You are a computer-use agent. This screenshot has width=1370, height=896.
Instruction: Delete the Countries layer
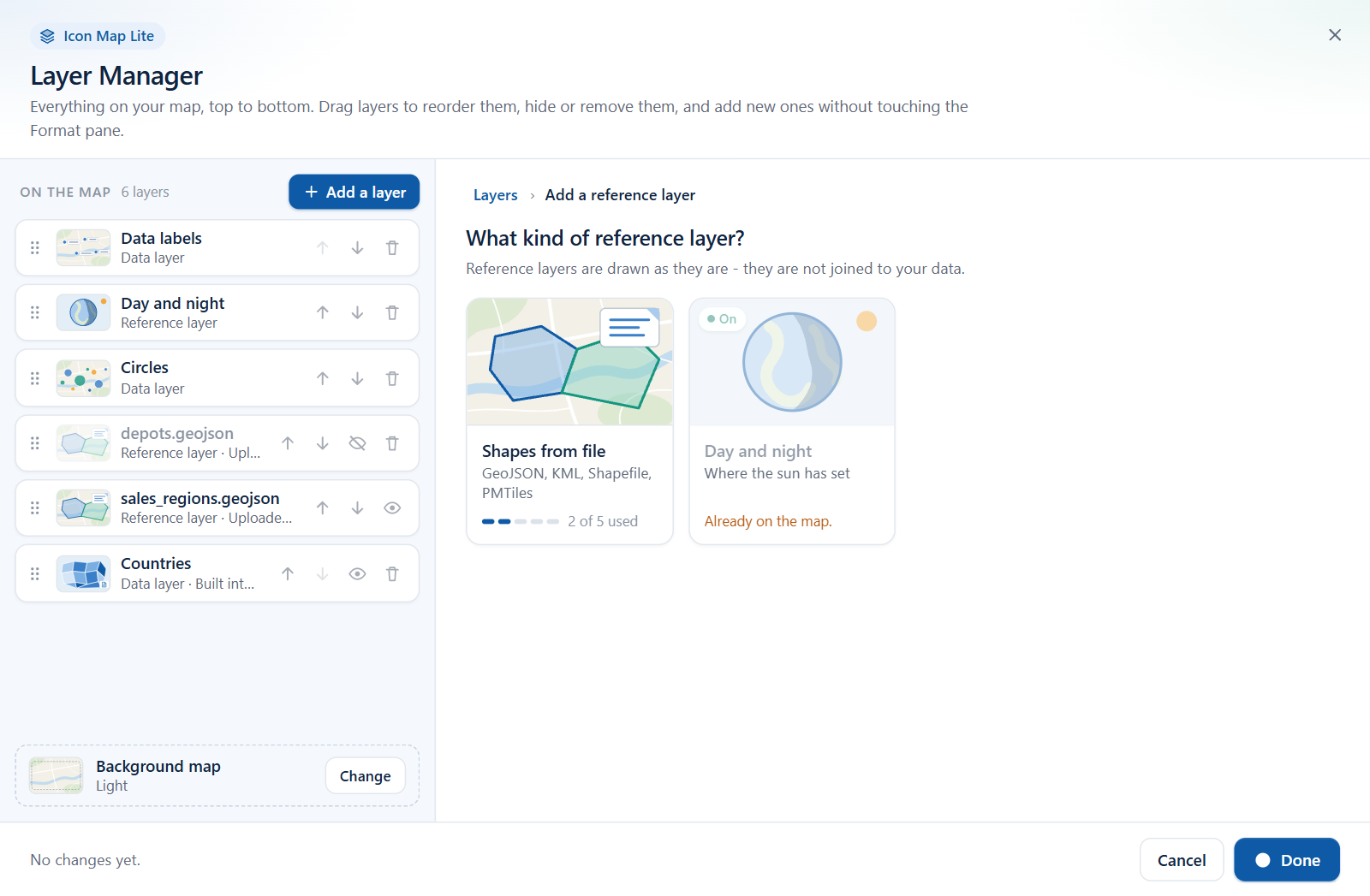click(392, 574)
